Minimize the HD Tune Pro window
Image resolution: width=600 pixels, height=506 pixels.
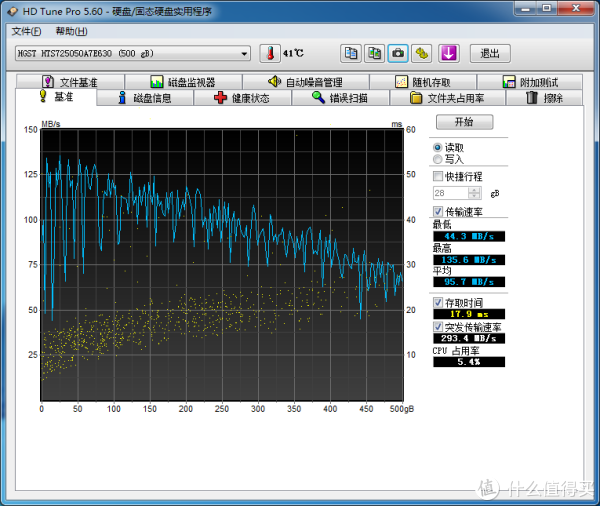(525, 8)
